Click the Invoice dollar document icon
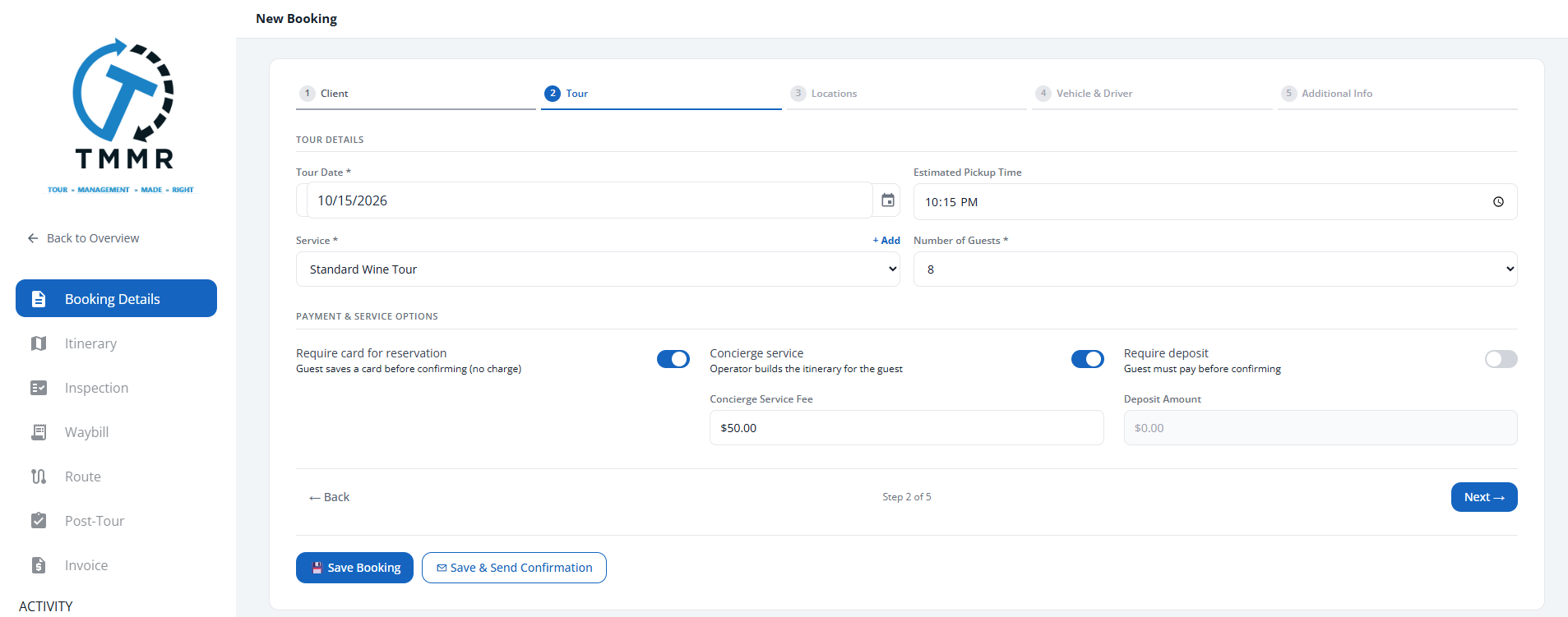1568x617 pixels. point(39,565)
